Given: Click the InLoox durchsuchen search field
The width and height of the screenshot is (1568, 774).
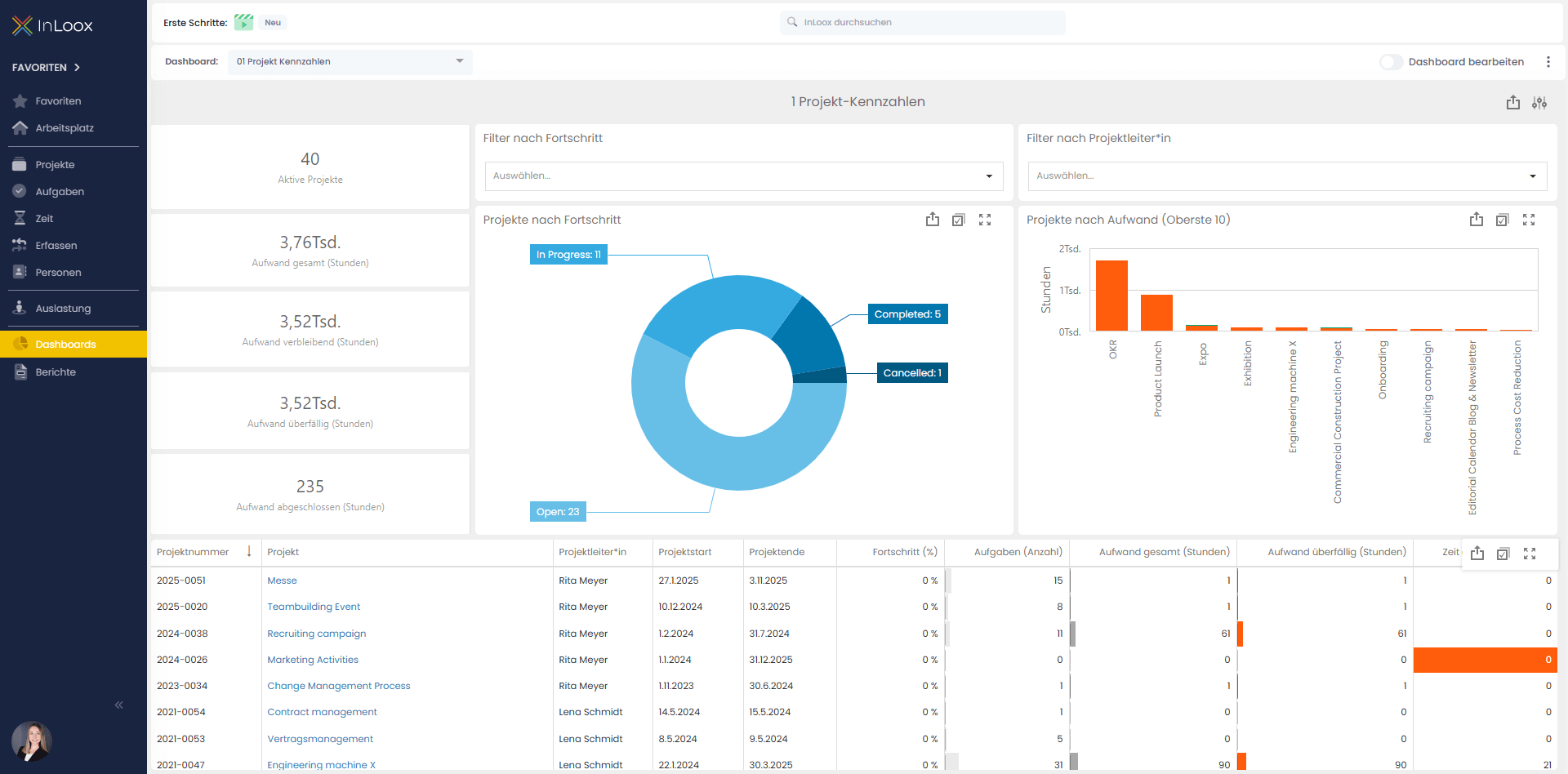Looking at the screenshot, I should [x=922, y=22].
